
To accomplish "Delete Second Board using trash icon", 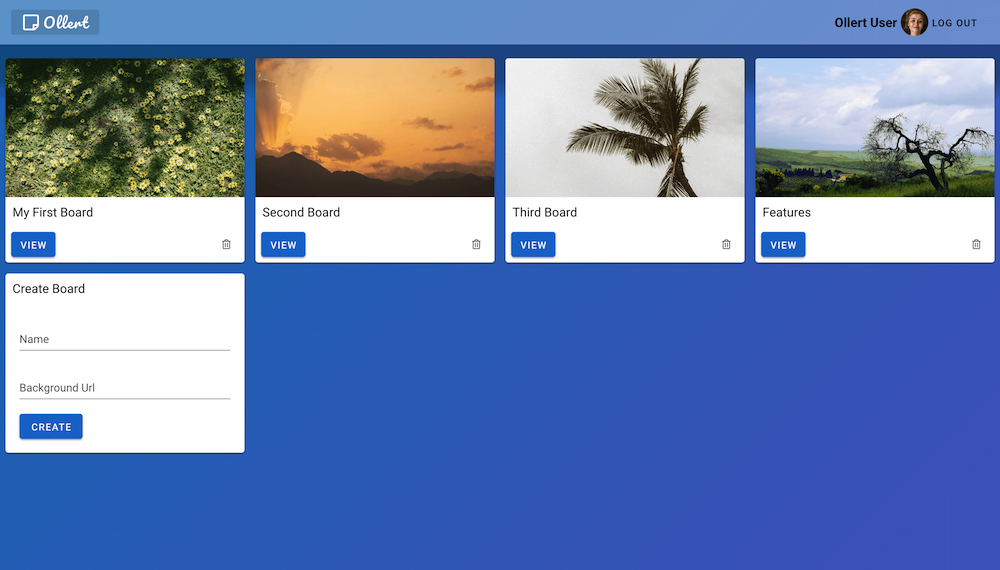I will pyautogui.click(x=476, y=245).
